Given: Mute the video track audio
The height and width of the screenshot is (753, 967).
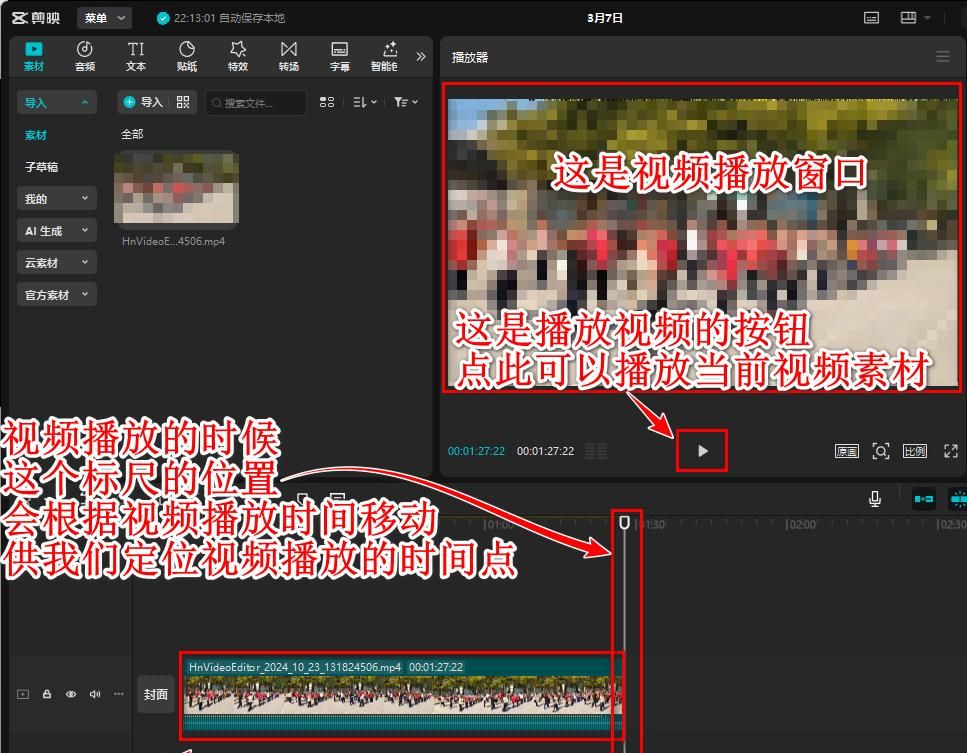Looking at the screenshot, I should point(95,694).
